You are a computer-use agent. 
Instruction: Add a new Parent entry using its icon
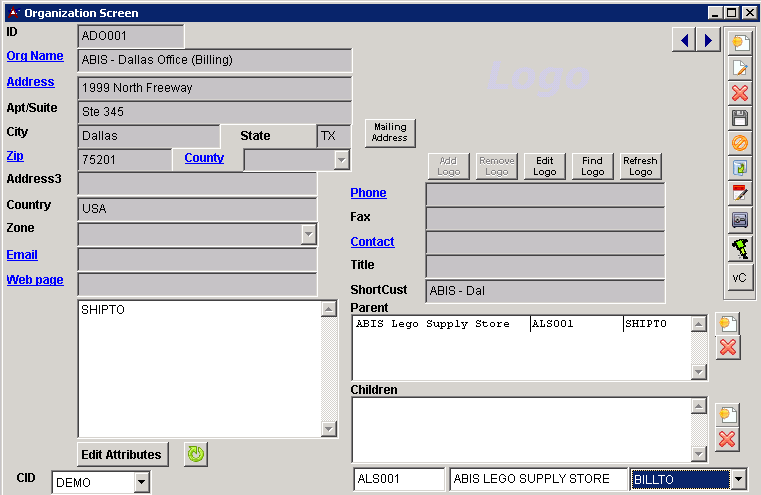pos(728,323)
